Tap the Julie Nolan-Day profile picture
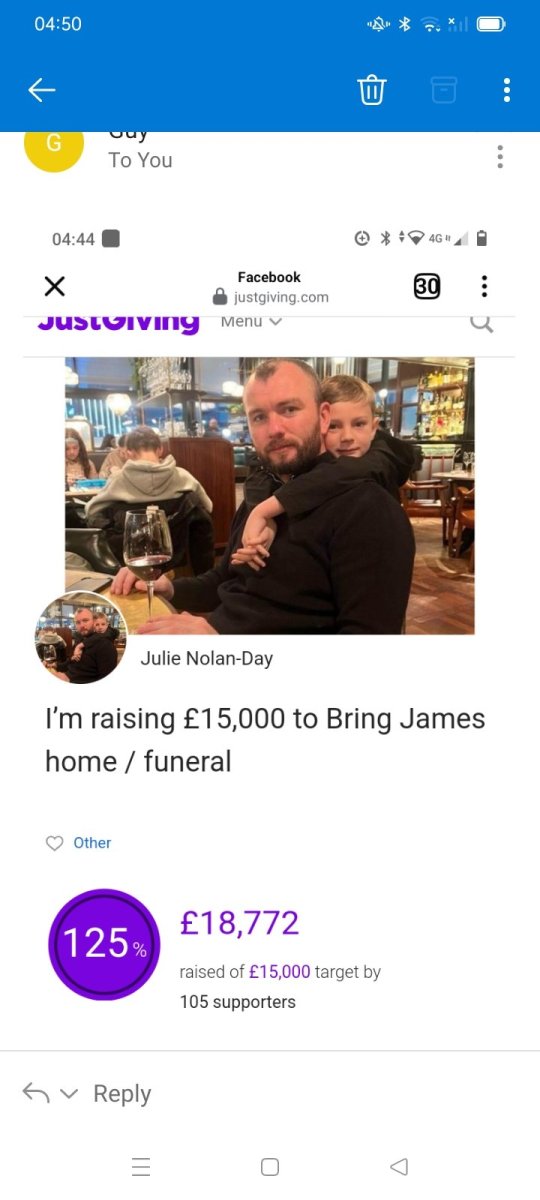540x1200 pixels. click(81, 637)
